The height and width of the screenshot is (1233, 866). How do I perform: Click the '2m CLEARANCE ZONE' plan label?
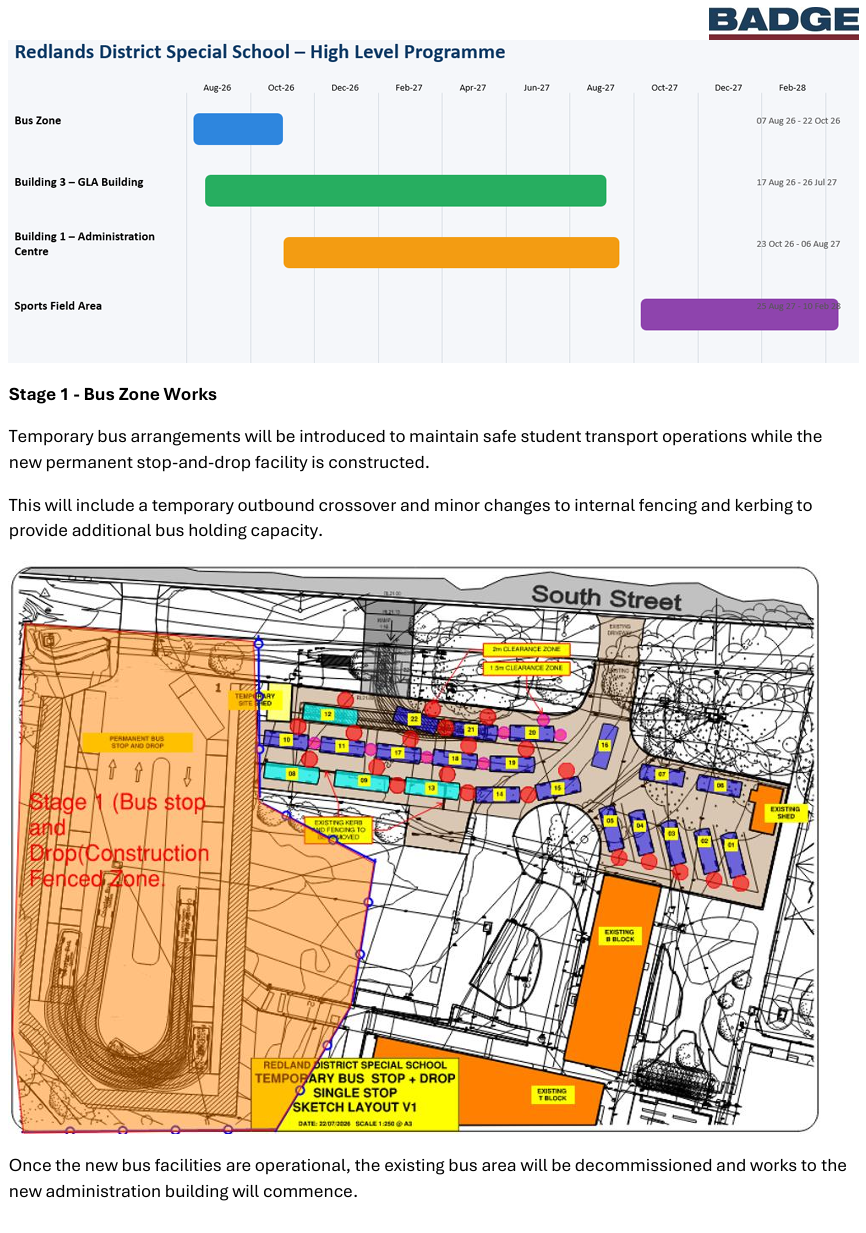coord(526,649)
